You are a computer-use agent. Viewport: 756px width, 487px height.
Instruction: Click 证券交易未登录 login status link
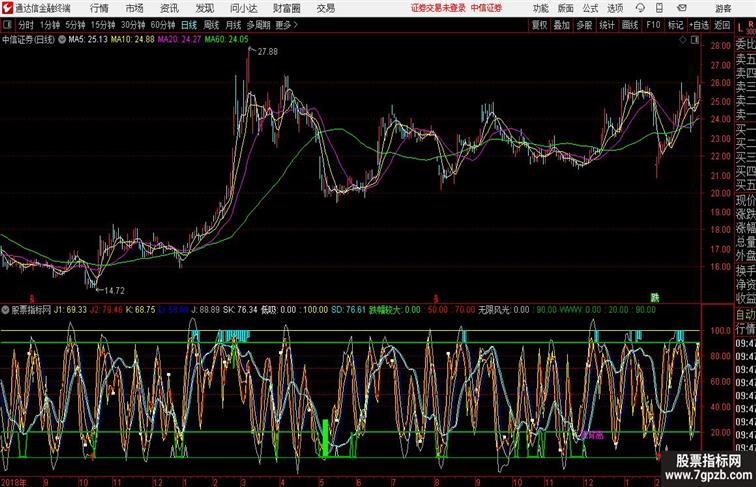pos(438,8)
